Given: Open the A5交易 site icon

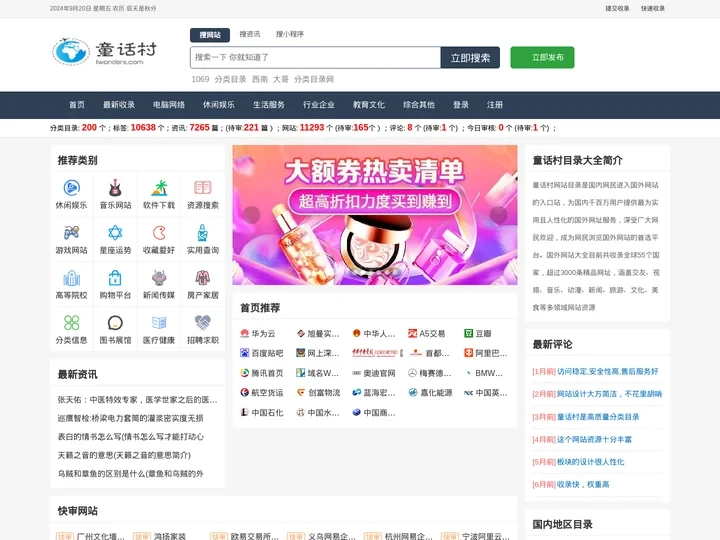Looking at the screenshot, I should coord(412,333).
